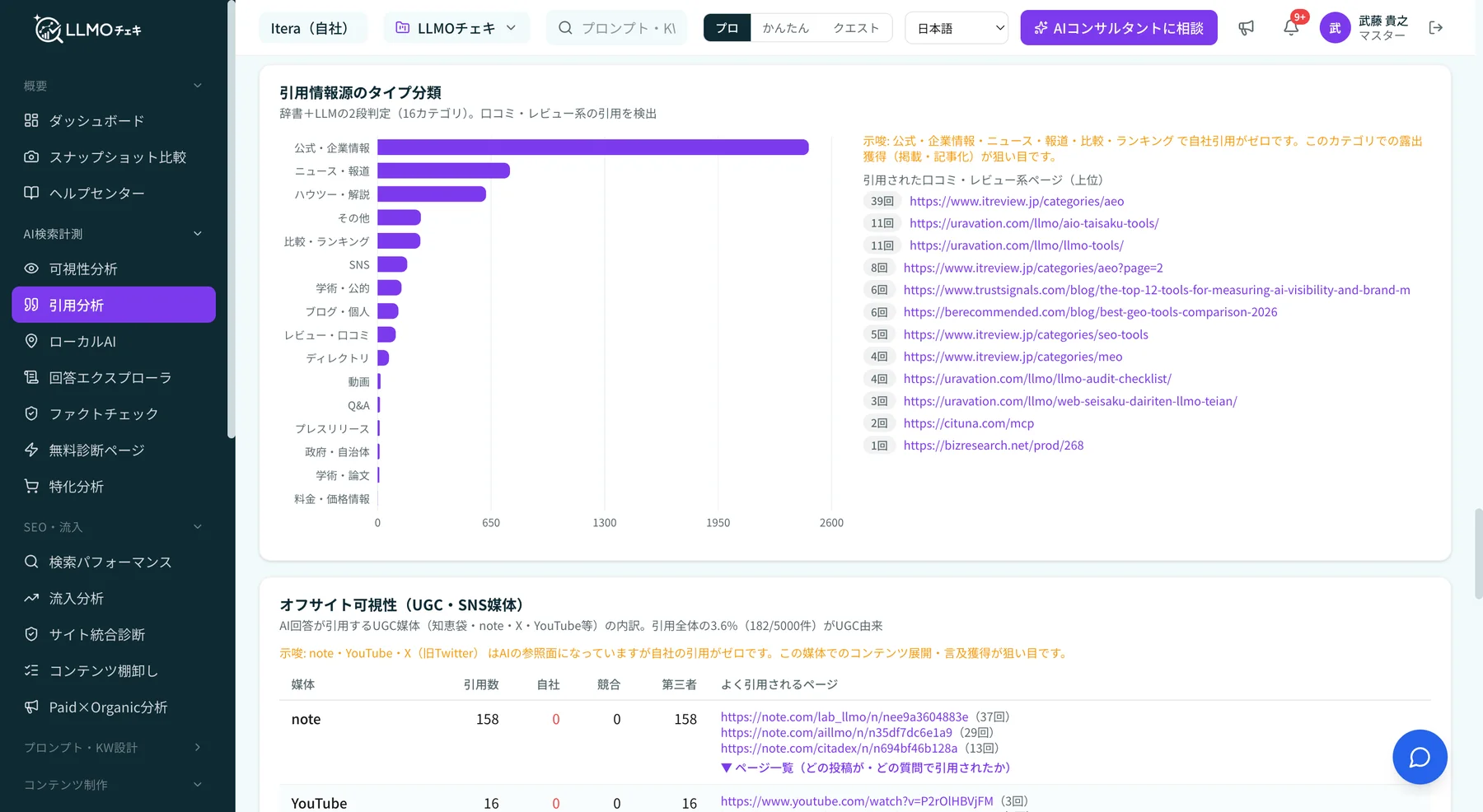Click the 引用分析 quote icon
This screenshot has height=812, width=1483.
pyautogui.click(x=31, y=305)
